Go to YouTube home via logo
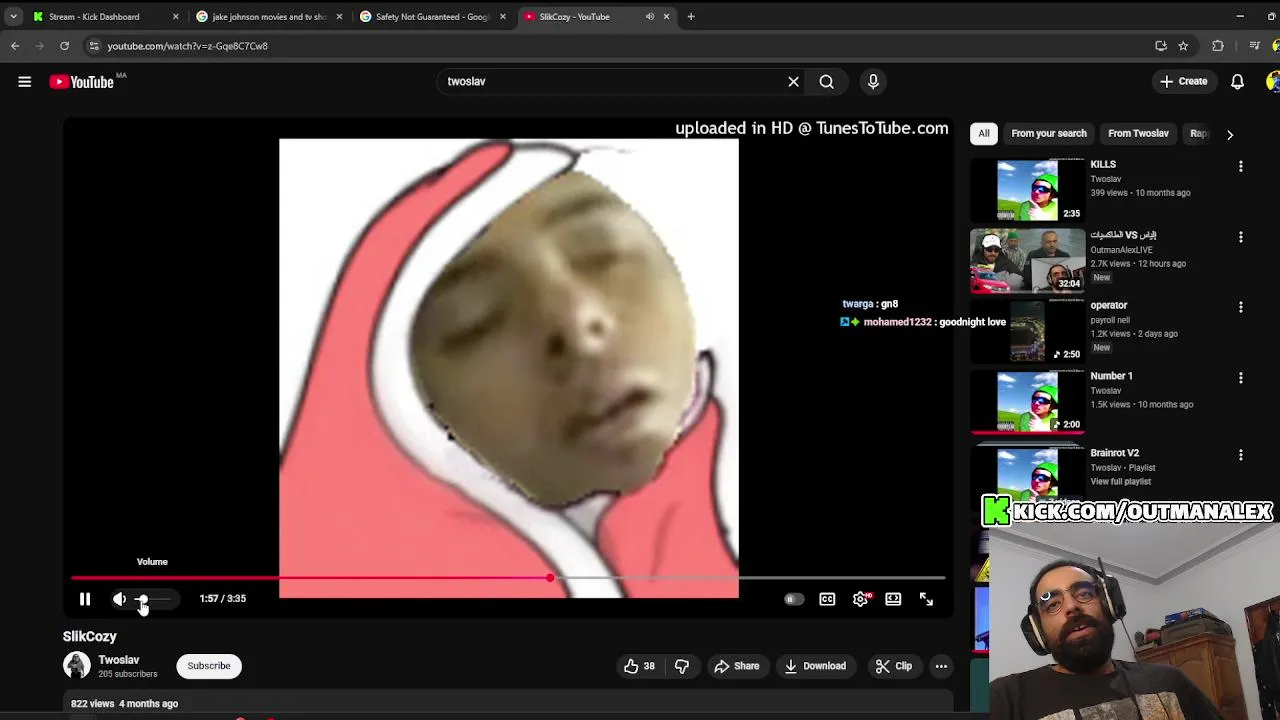This screenshot has width=1280, height=720. [82, 82]
